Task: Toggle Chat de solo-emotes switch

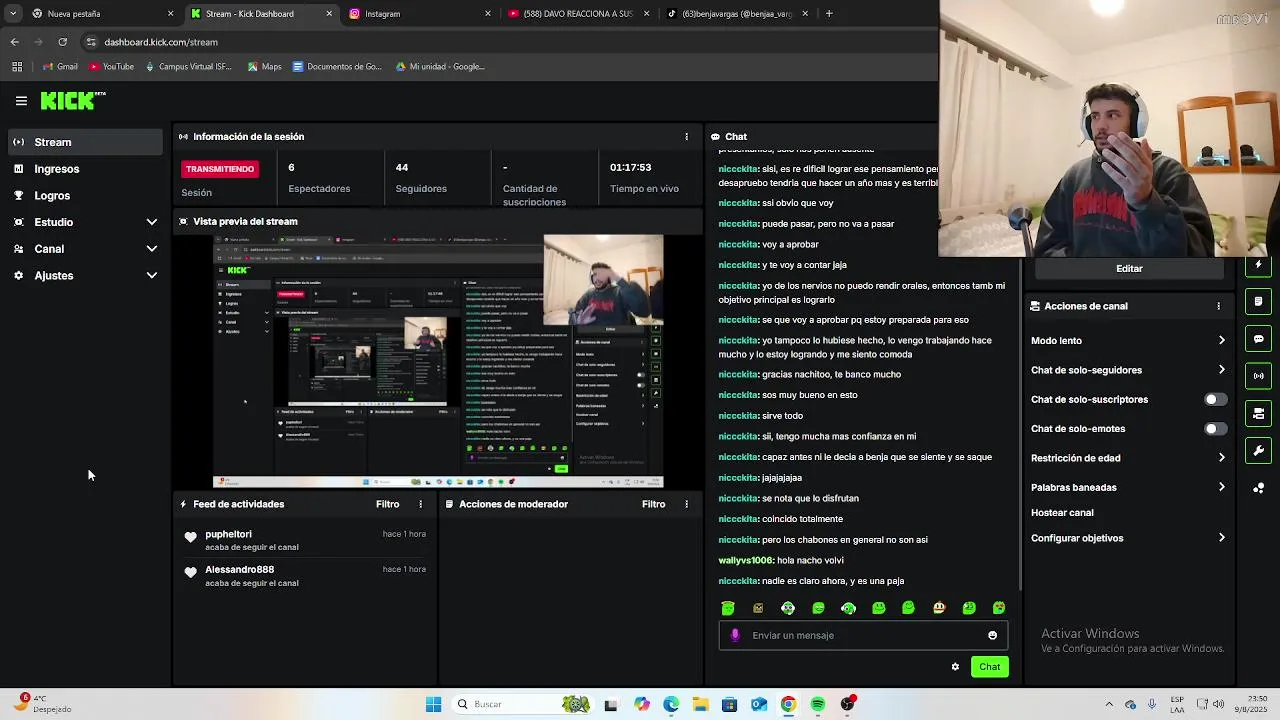Action: (1214, 429)
